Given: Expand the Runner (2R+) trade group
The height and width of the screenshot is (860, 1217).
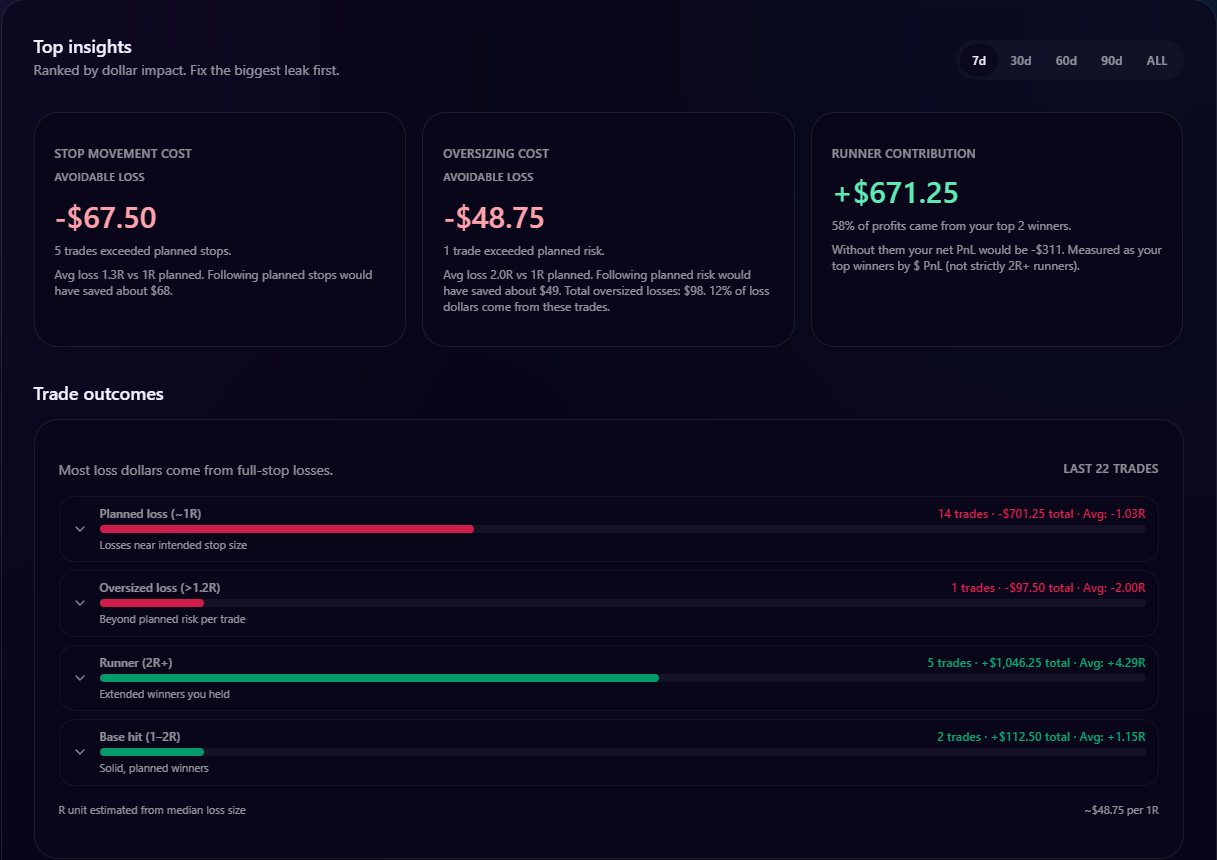Looking at the screenshot, I should 80,677.
